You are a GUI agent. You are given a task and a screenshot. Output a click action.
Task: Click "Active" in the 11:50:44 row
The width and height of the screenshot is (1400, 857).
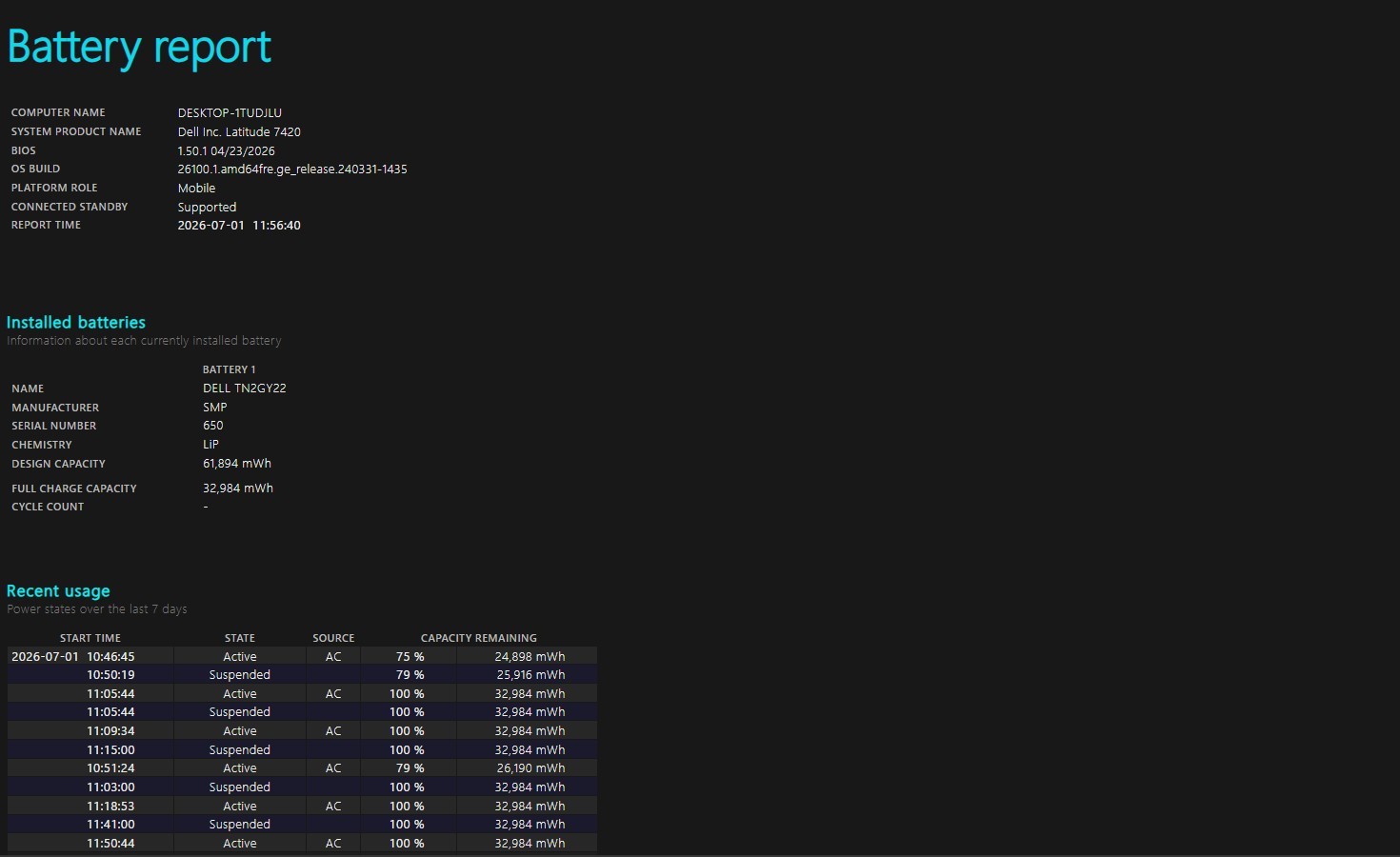(x=240, y=843)
